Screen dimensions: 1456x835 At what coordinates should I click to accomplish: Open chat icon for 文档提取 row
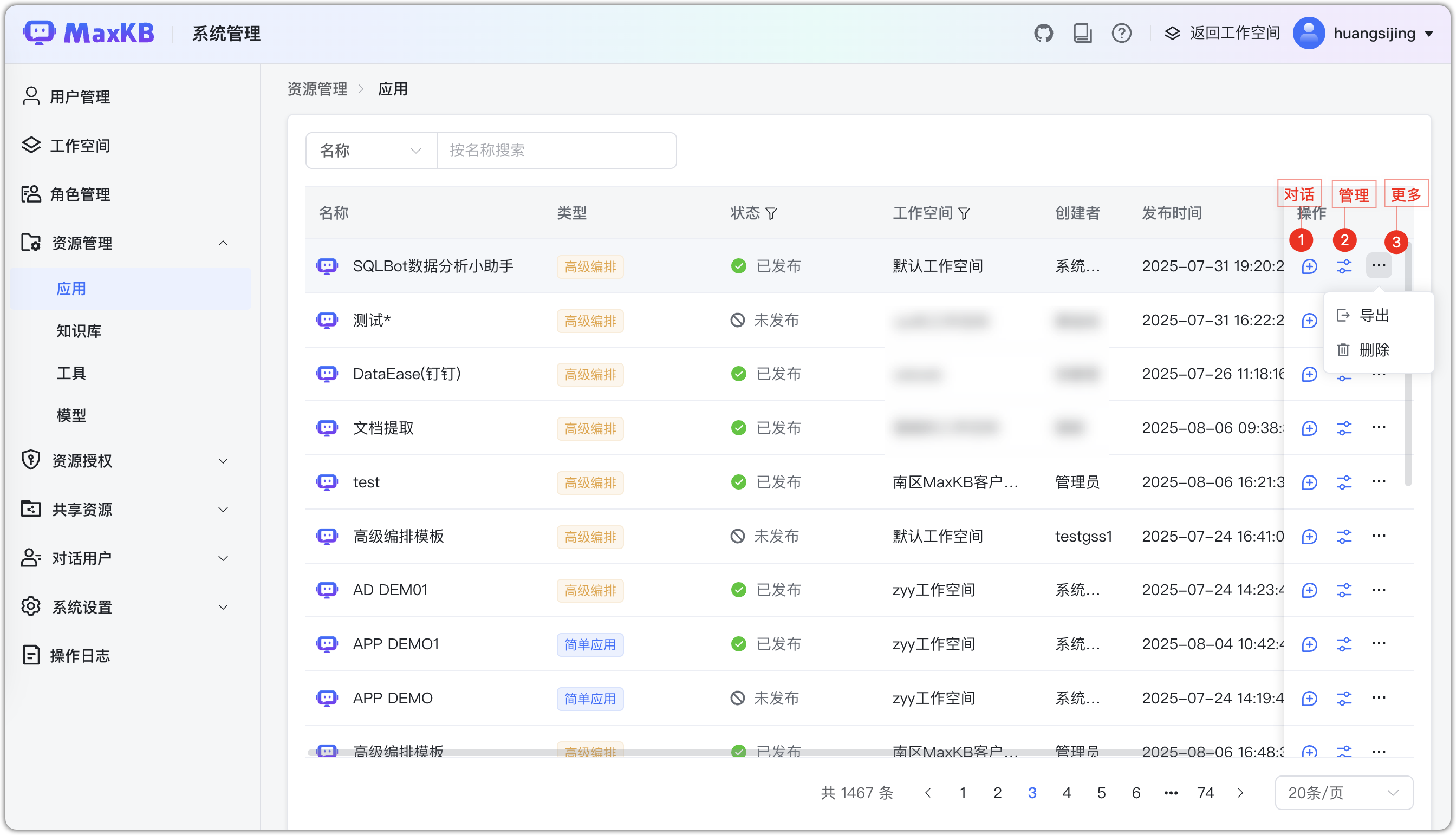pyautogui.click(x=1309, y=428)
